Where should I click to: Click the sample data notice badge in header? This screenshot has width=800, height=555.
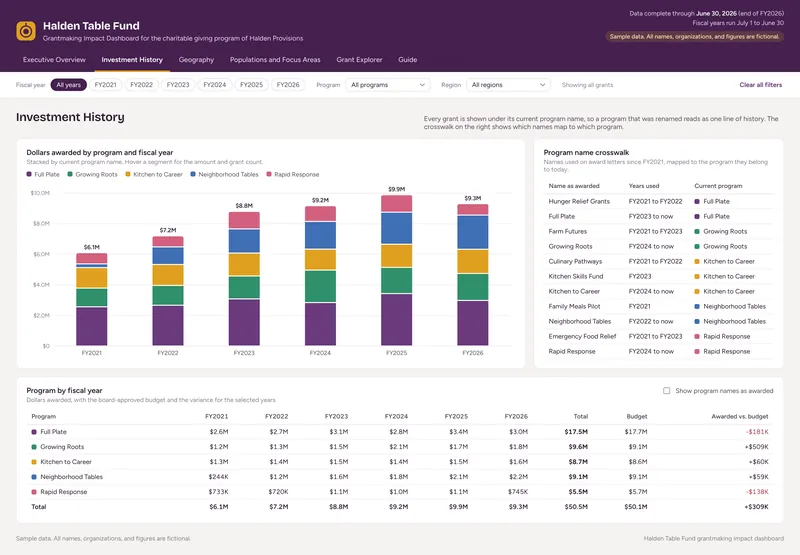tap(694, 37)
